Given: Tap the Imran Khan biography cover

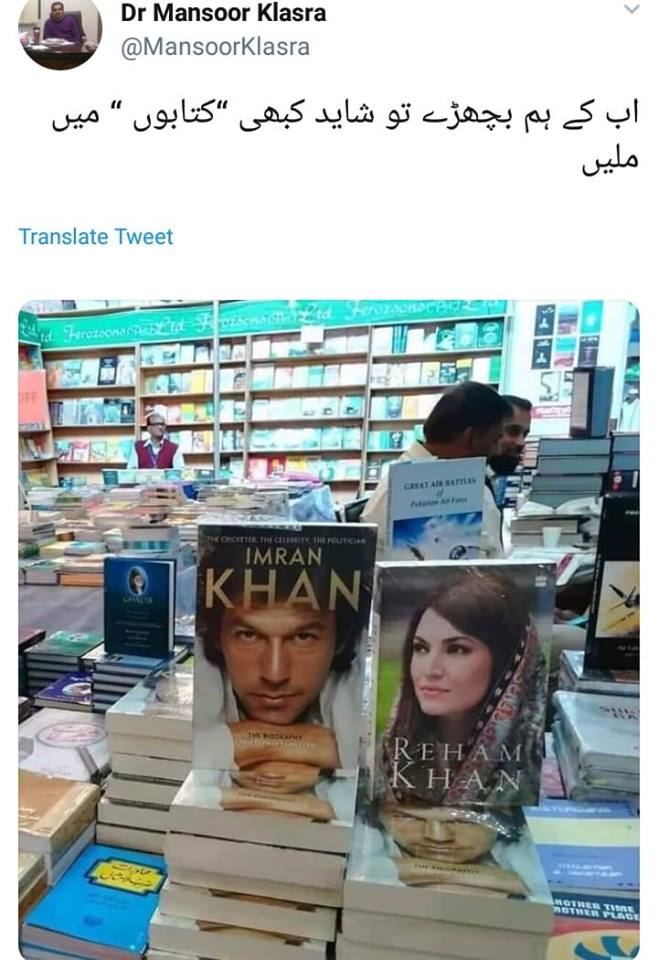Looking at the screenshot, I should 283,648.
